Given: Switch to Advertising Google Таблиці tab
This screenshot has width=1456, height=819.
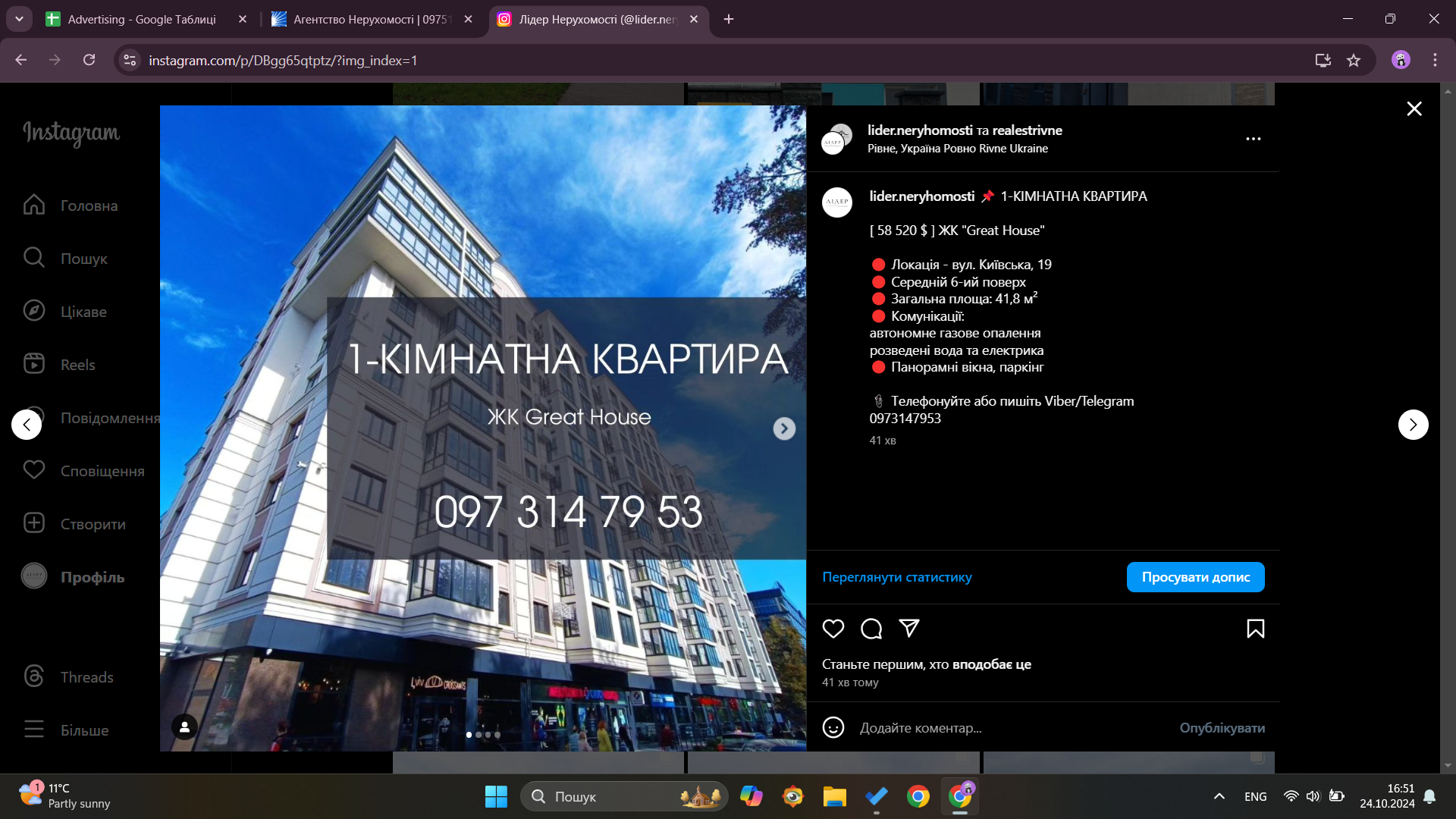Looking at the screenshot, I should [x=142, y=20].
